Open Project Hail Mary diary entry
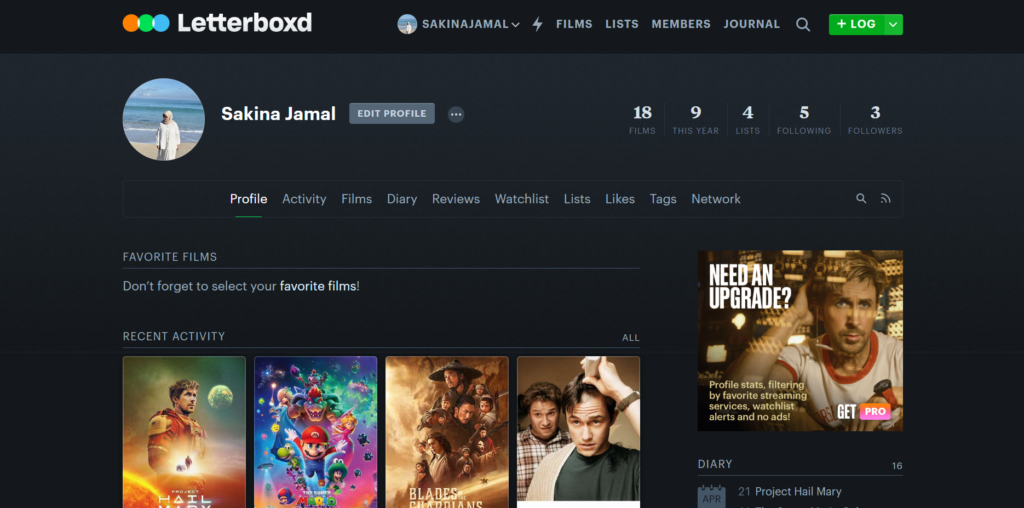The height and width of the screenshot is (508, 1024). coord(798,491)
